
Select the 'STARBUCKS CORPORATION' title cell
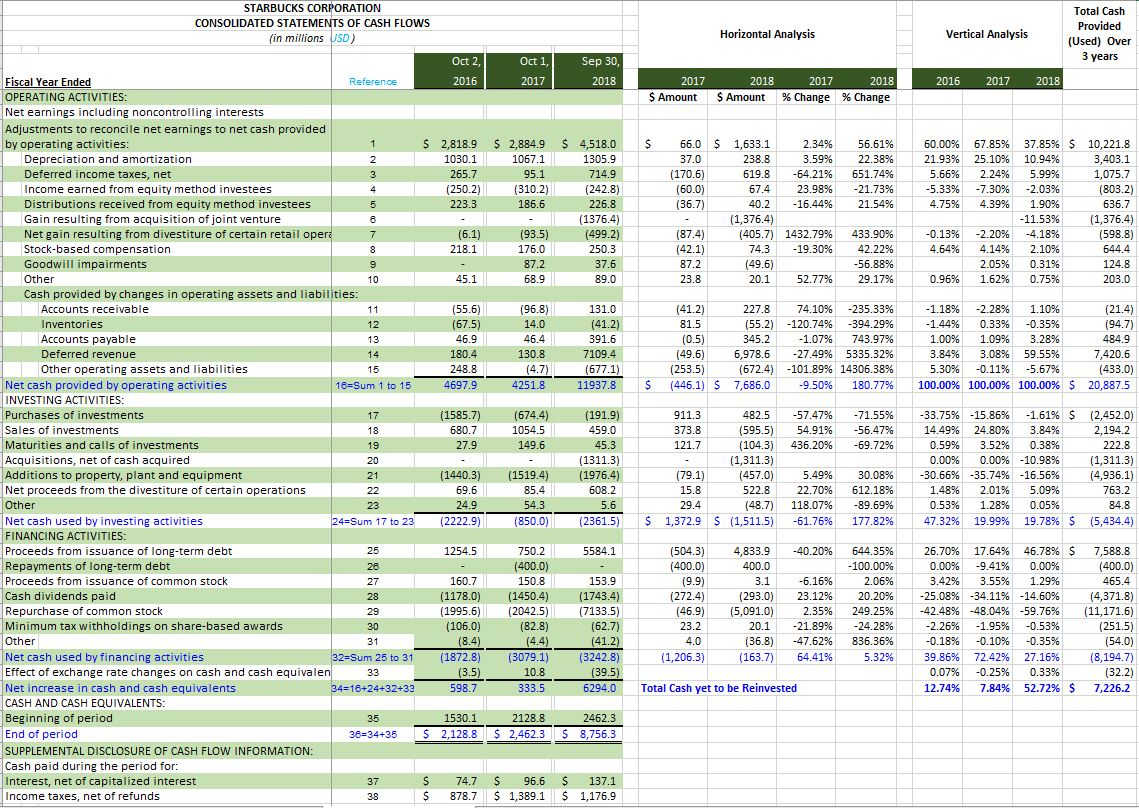[312, 8]
